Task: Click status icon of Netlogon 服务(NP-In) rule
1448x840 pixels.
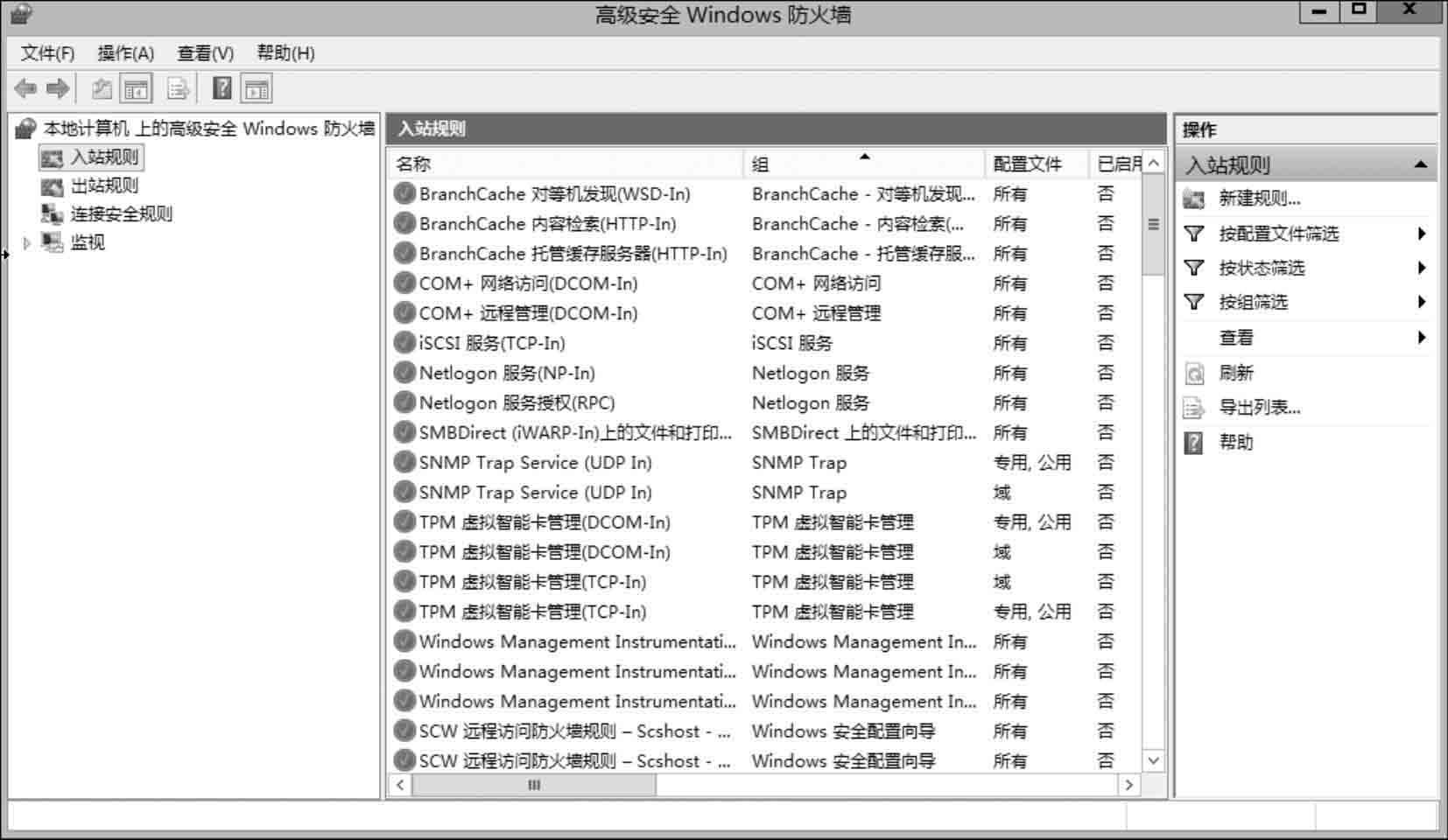Action: [404, 373]
